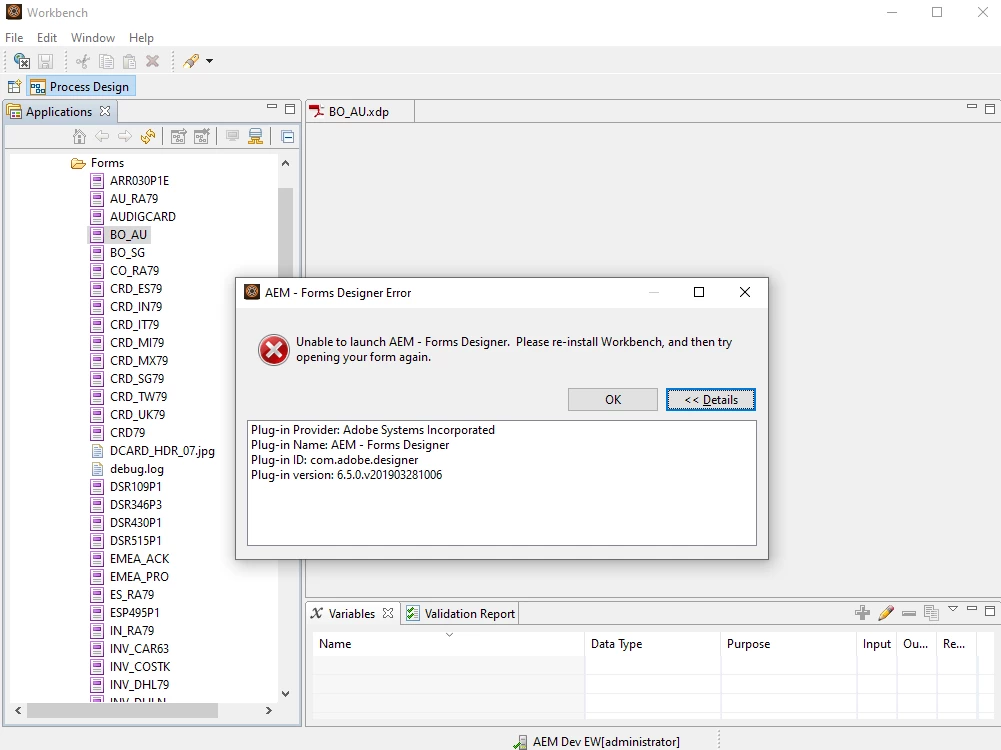
Task: Click the right arrow of horizontal tree scrollbar
Action: click(269, 710)
